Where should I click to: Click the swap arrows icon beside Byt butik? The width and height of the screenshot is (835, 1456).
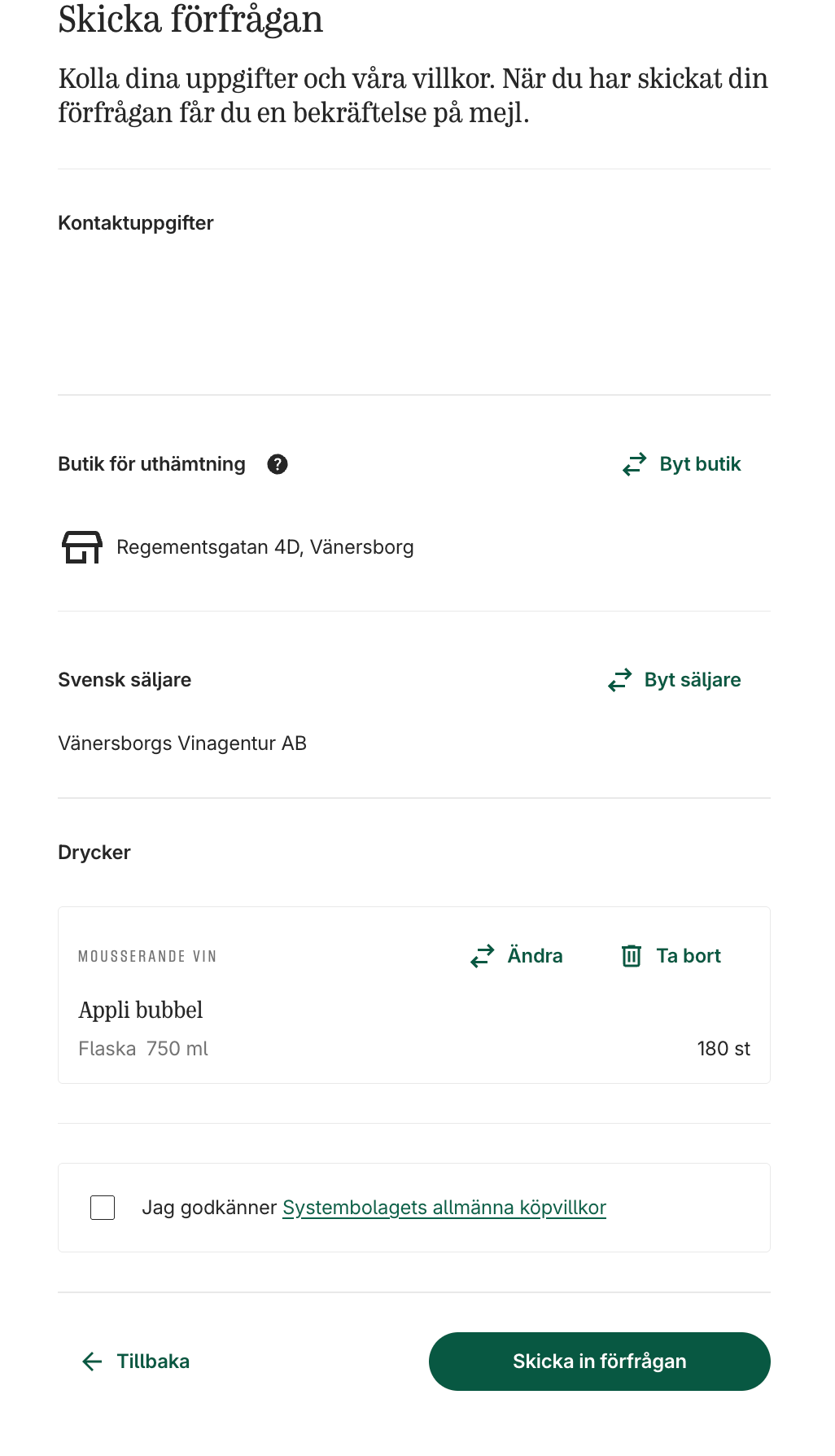(x=635, y=464)
